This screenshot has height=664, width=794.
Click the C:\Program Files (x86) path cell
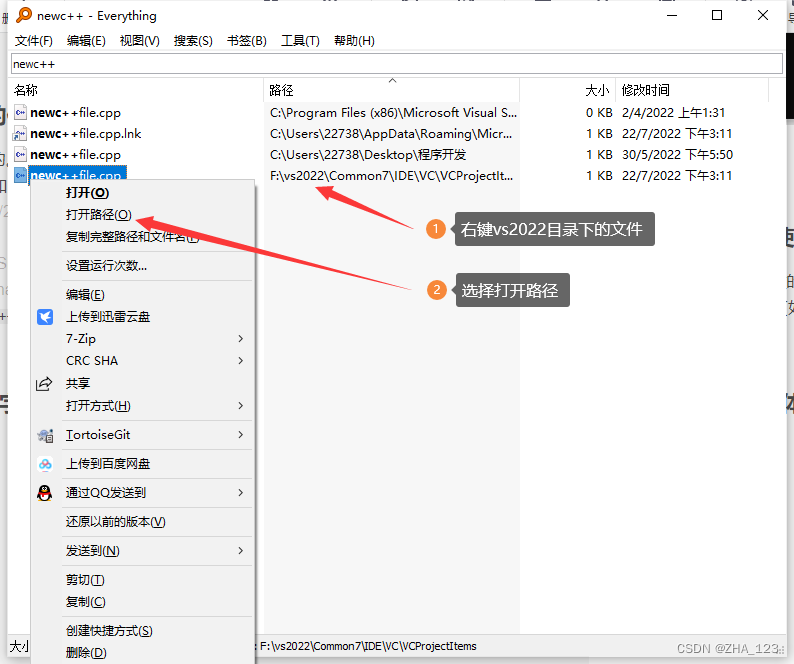click(x=393, y=113)
